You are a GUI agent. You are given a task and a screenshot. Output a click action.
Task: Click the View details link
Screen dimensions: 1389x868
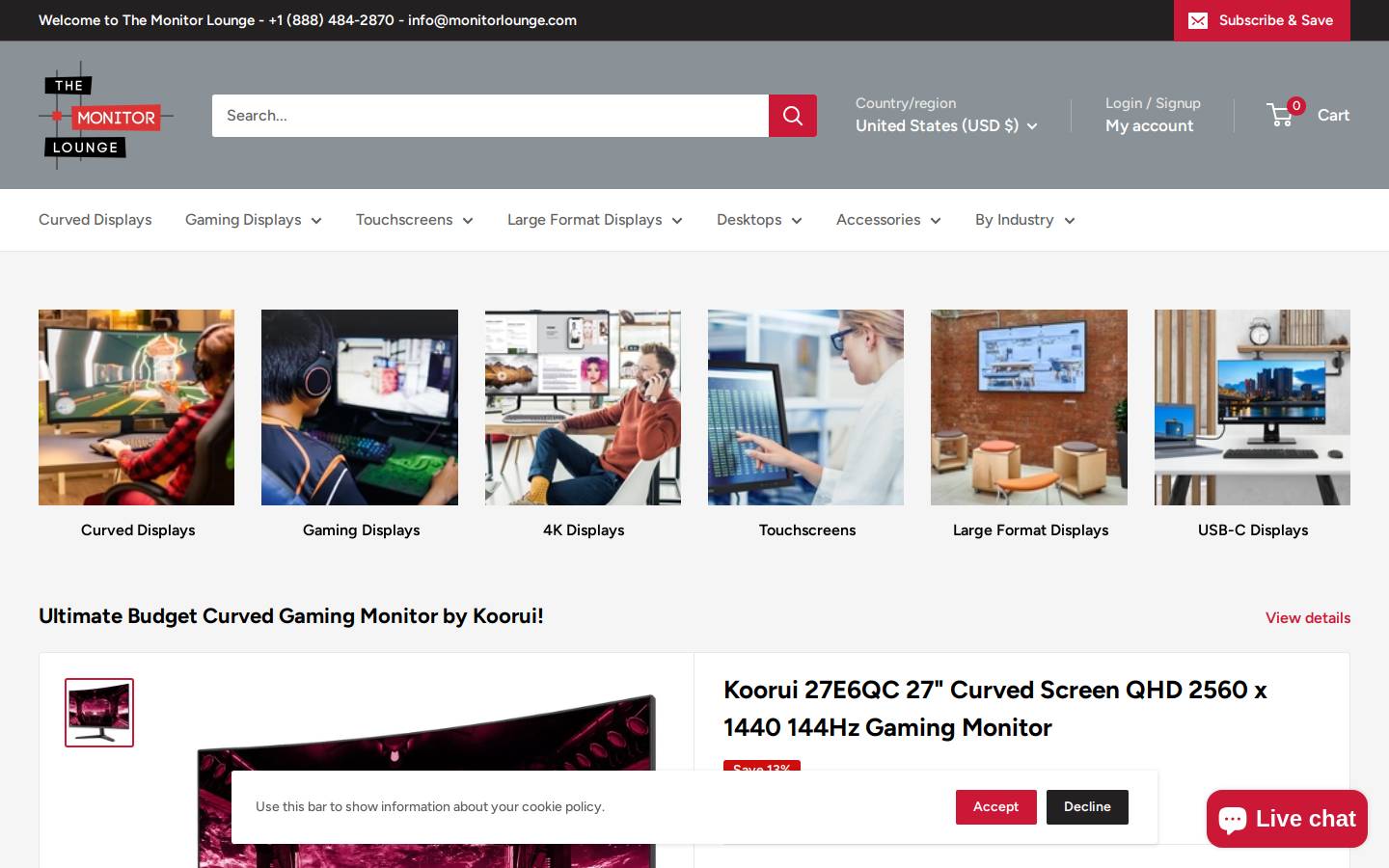pyautogui.click(x=1308, y=618)
